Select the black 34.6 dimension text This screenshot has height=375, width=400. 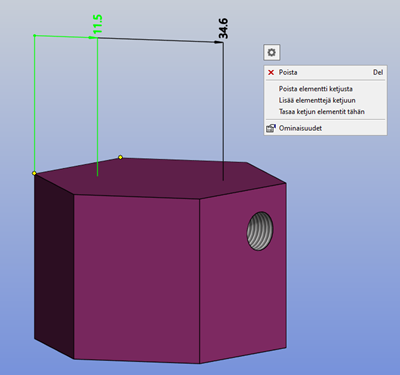click(223, 29)
